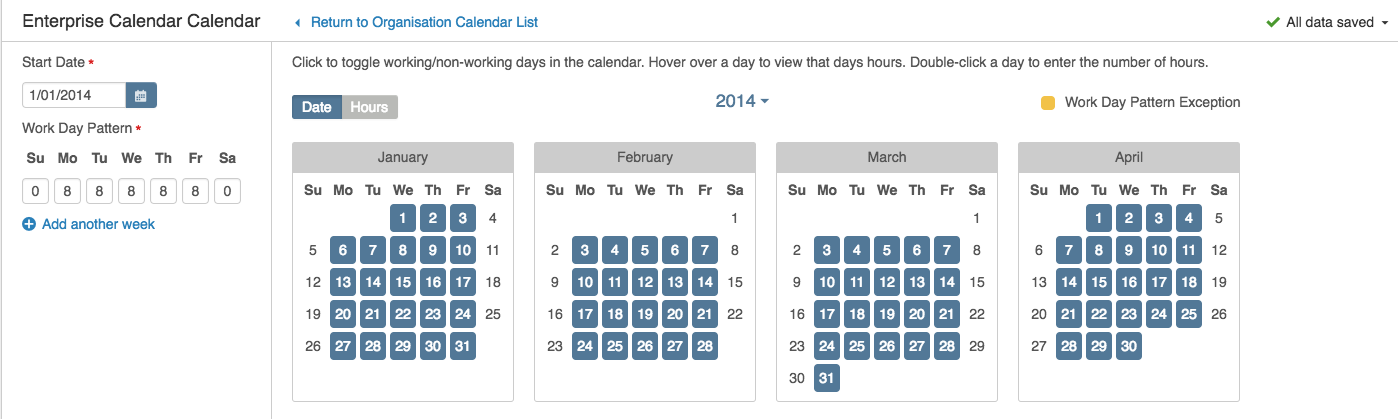Toggle Sunday January 26 as working day

pyautogui.click(x=313, y=346)
